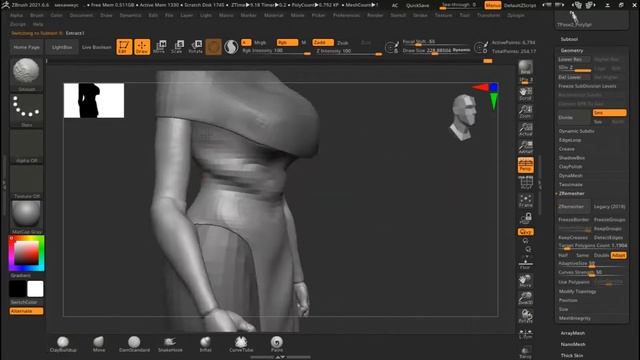Viewport: 640px width, 360px height.
Task: Expand DynaMesh section
Action: tap(571, 176)
